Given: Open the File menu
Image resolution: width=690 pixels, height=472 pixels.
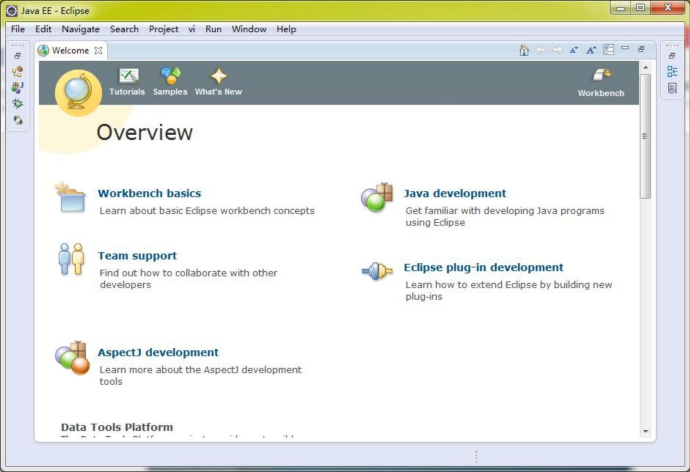Looking at the screenshot, I should [18, 29].
